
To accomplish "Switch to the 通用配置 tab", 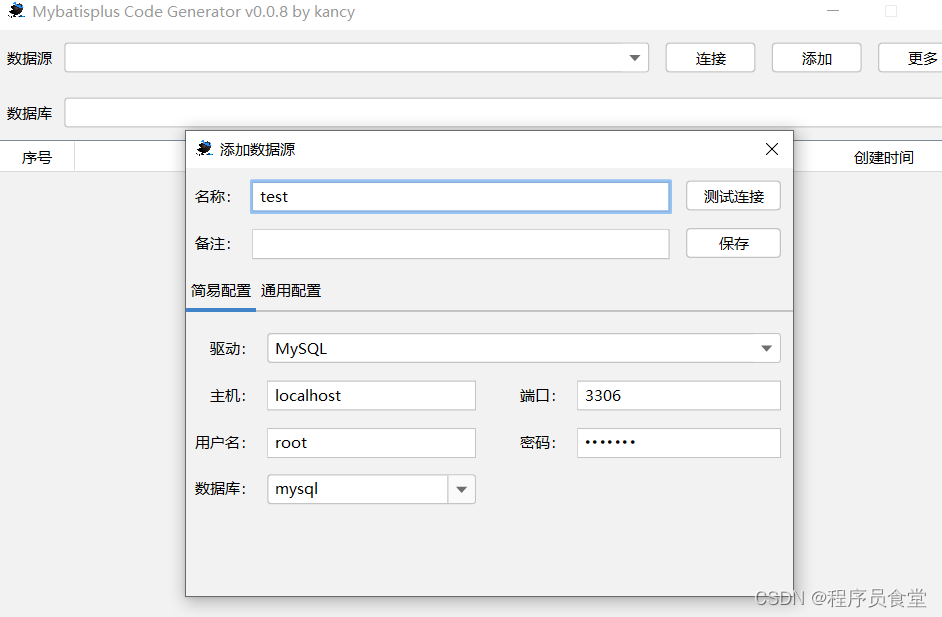I will (x=291, y=291).
